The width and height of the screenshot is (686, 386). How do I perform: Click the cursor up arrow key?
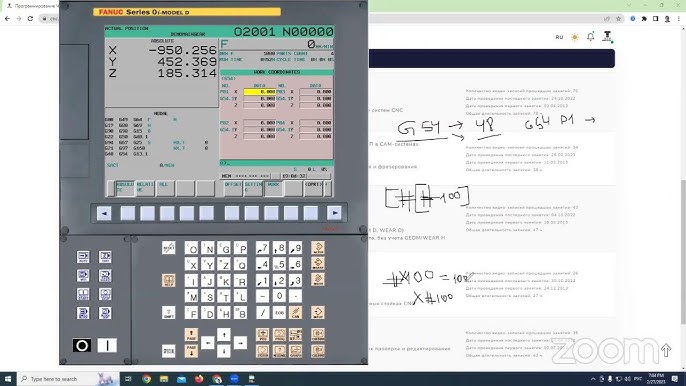tap(224, 335)
